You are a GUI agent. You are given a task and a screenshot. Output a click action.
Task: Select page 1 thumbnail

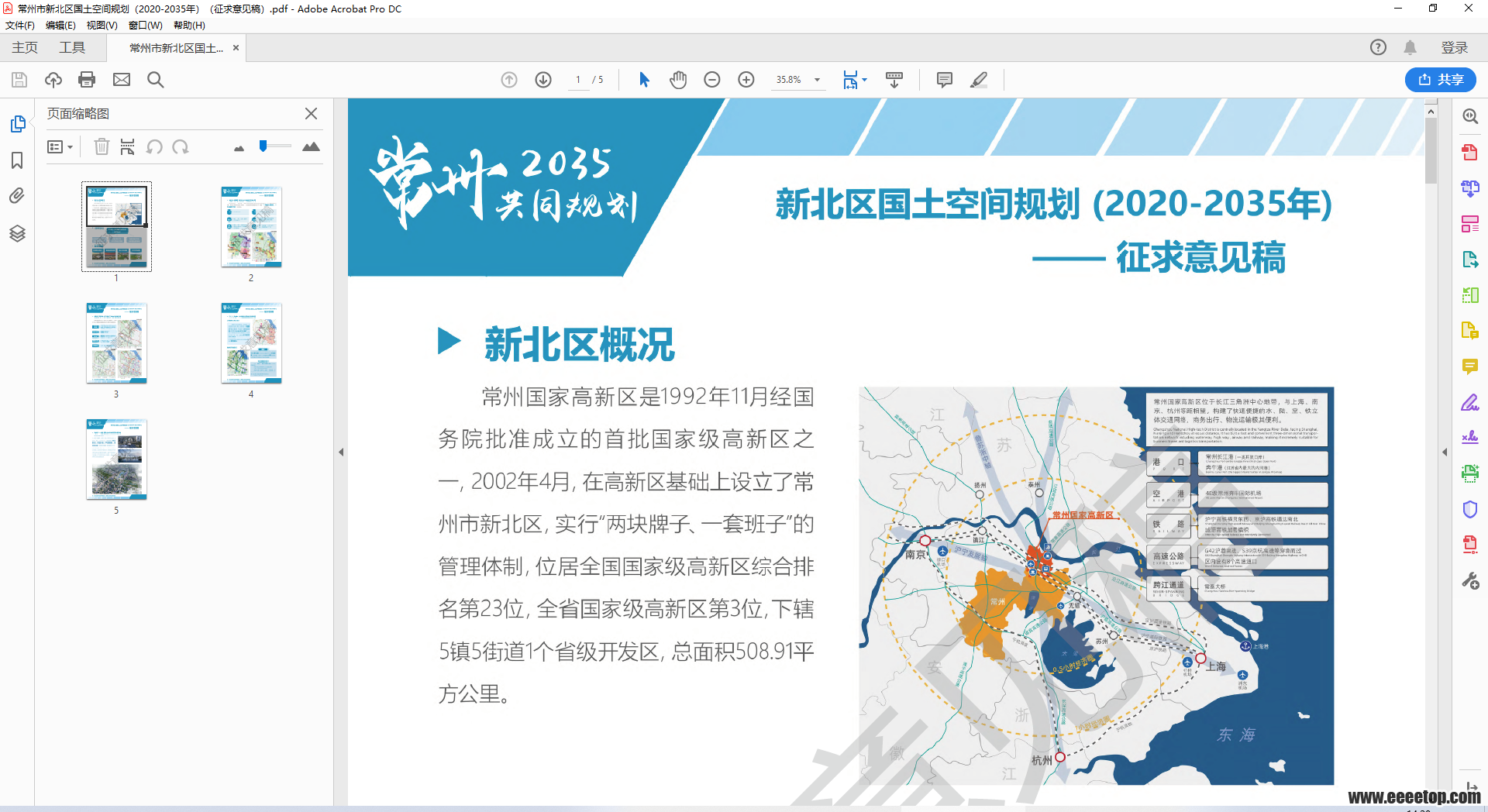[x=116, y=226]
